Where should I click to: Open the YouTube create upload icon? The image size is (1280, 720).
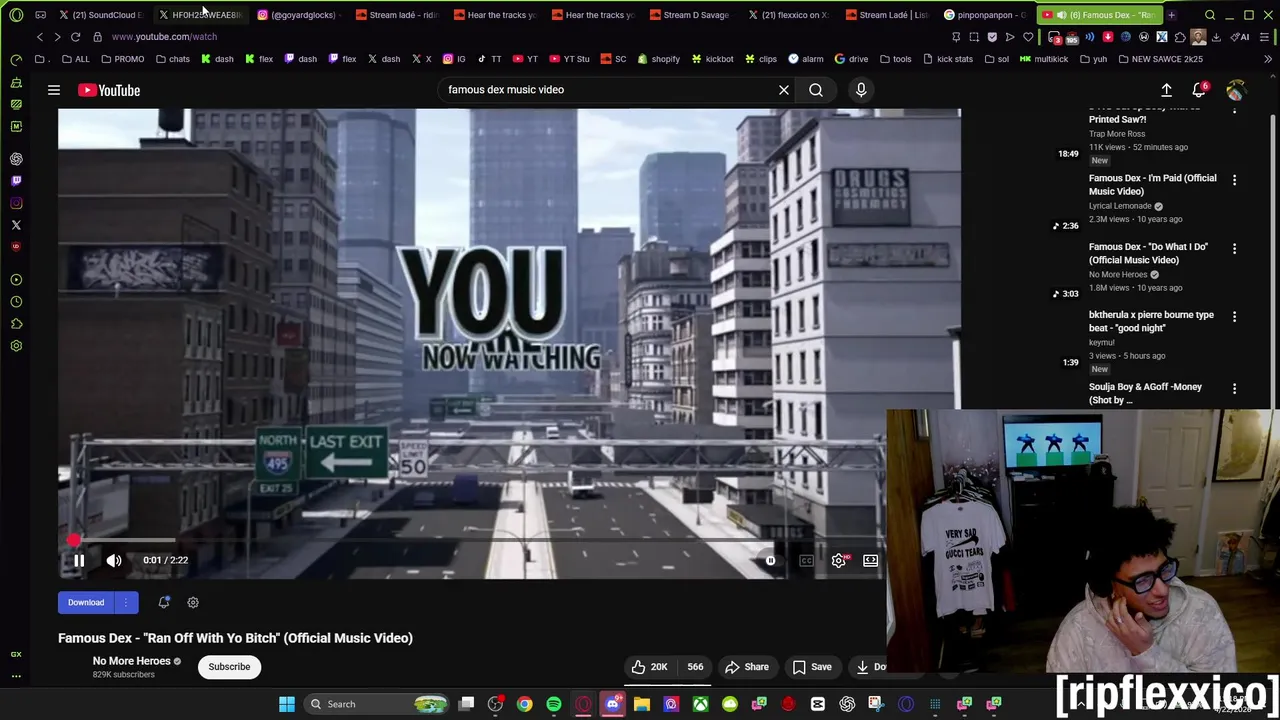pyautogui.click(x=1166, y=90)
